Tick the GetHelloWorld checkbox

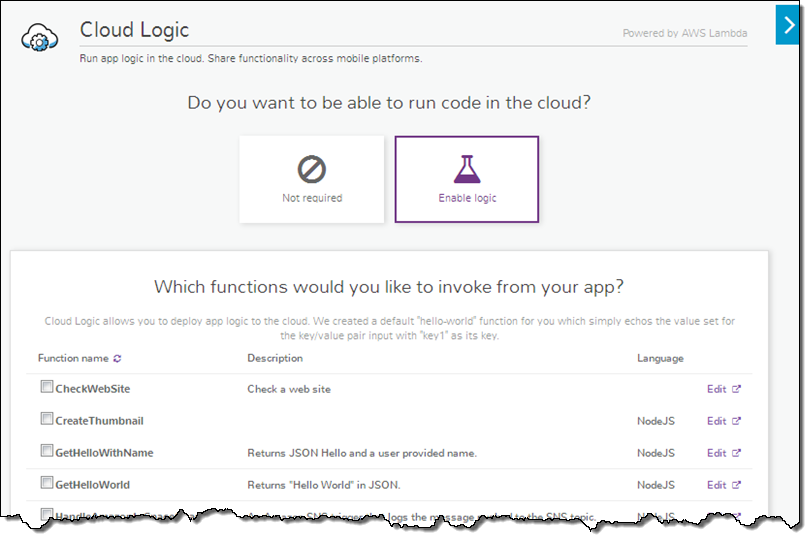[x=46, y=484]
